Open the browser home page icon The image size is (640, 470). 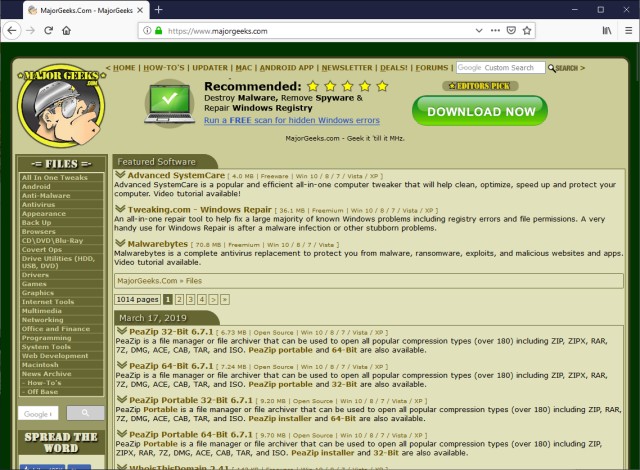[67, 31]
